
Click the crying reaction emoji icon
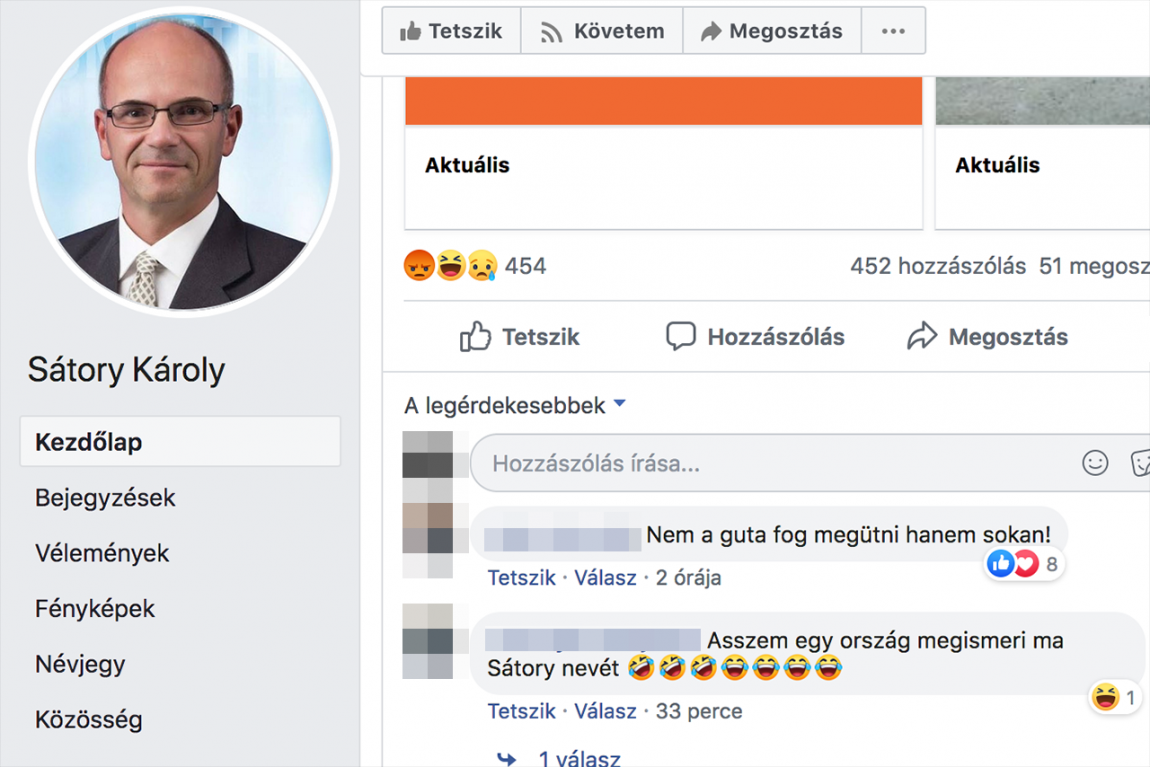(x=482, y=265)
